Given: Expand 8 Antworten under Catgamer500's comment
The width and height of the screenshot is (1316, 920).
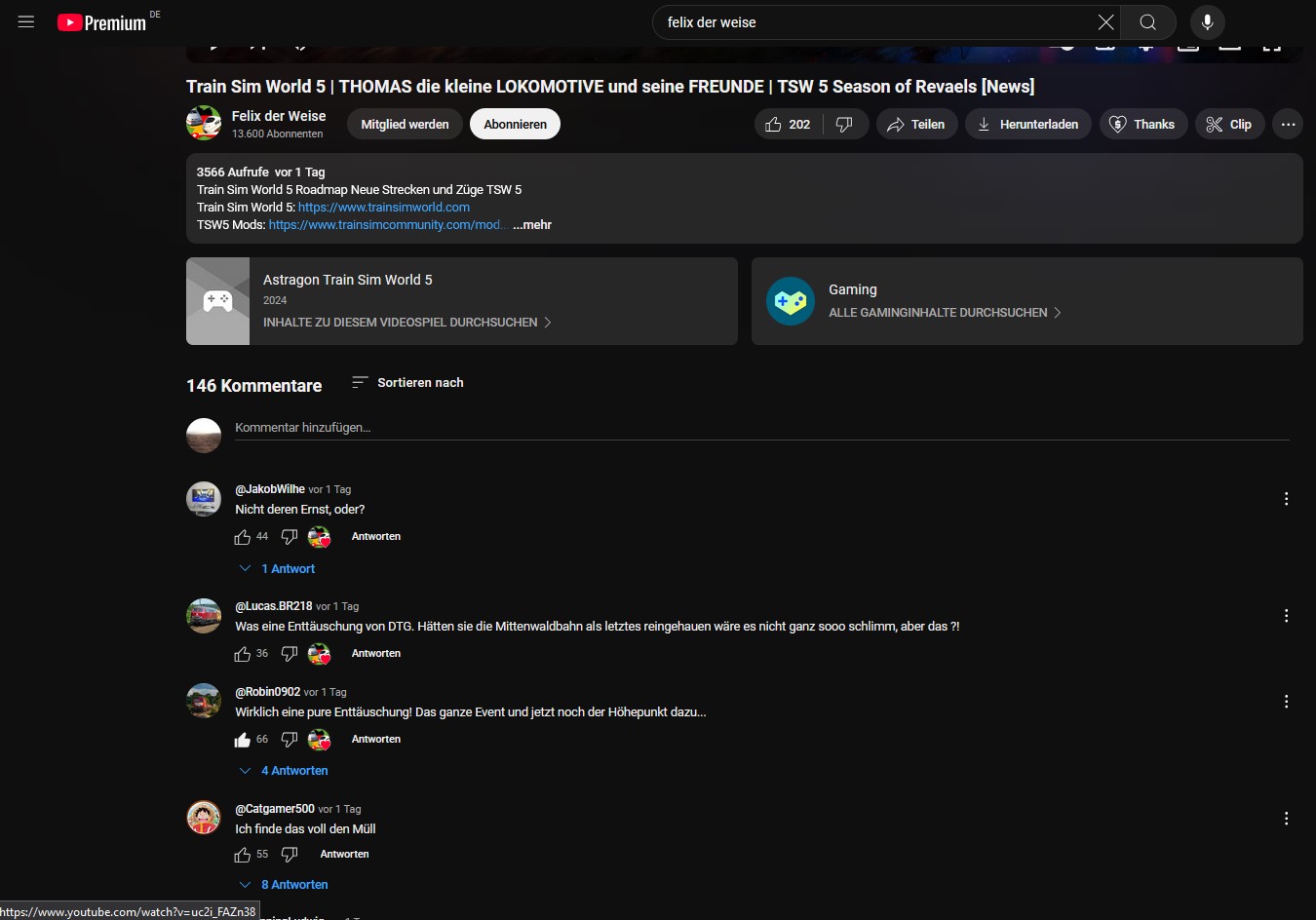Looking at the screenshot, I should (x=284, y=885).
